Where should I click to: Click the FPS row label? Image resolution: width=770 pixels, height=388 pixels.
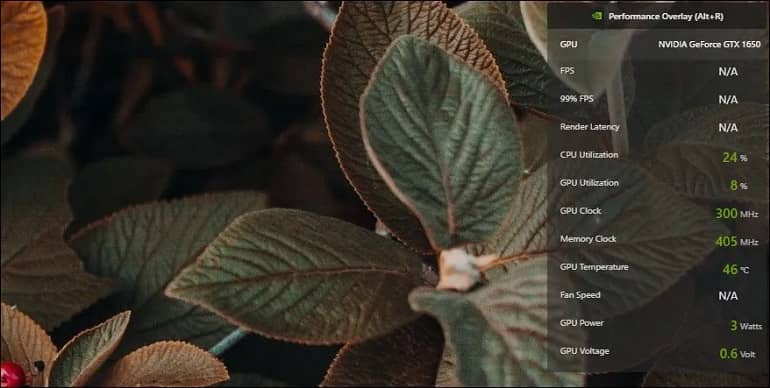click(567, 71)
